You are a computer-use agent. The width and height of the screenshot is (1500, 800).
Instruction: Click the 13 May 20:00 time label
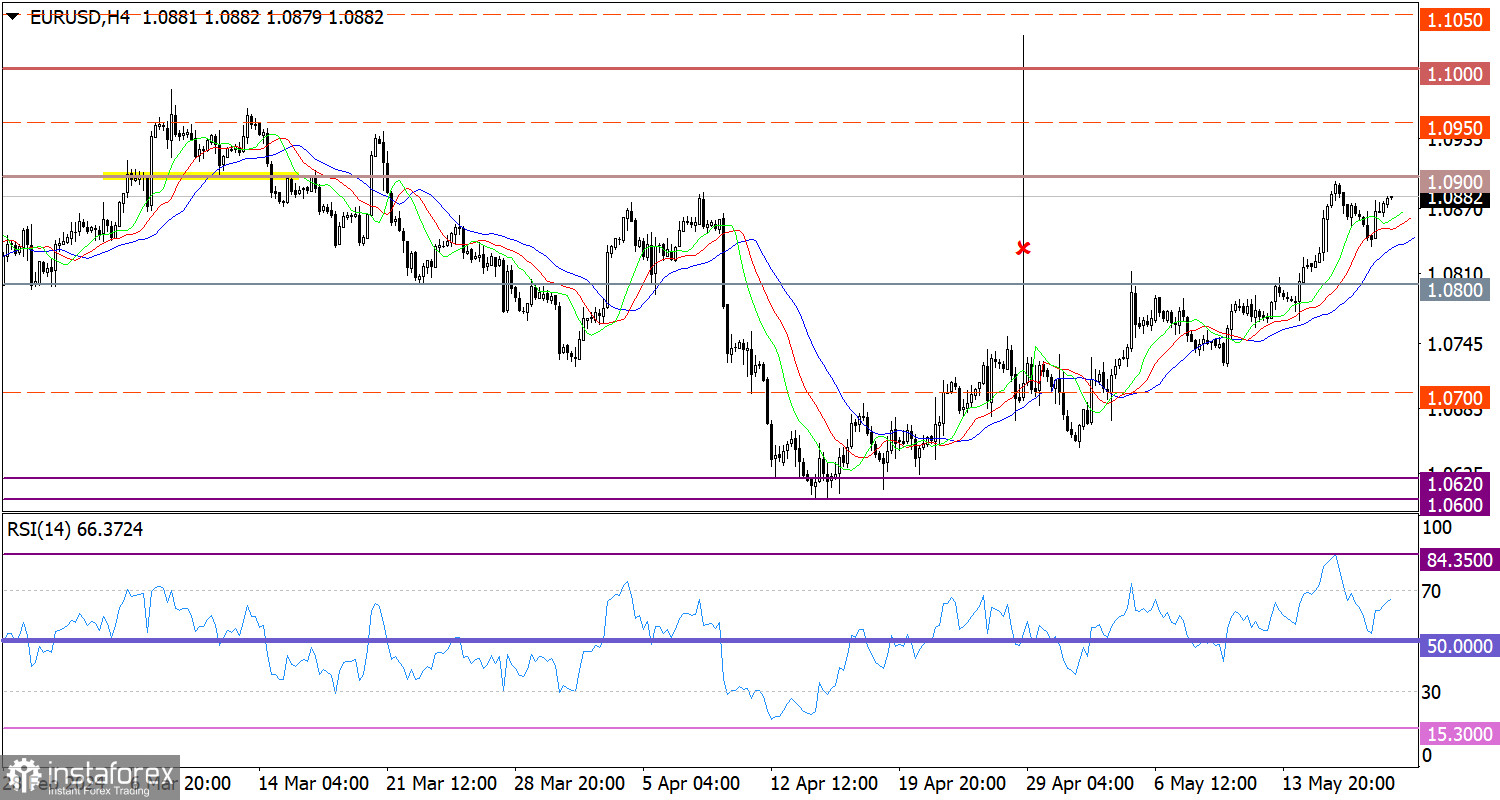(x=1340, y=782)
